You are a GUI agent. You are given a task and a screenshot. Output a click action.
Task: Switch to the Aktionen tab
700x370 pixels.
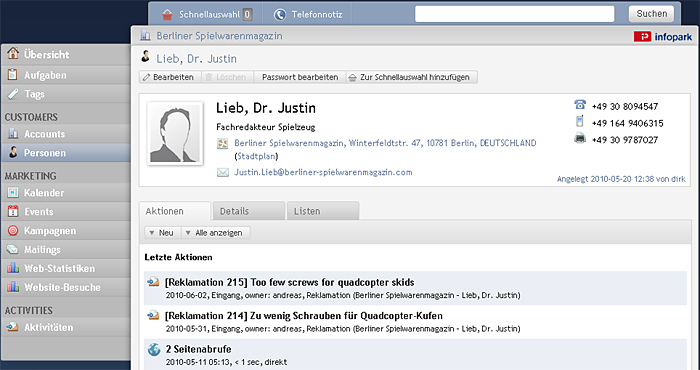point(175,211)
